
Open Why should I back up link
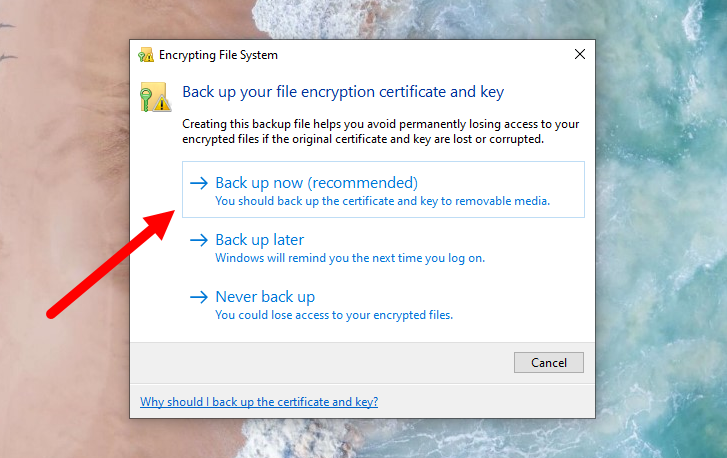pos(259,402)
